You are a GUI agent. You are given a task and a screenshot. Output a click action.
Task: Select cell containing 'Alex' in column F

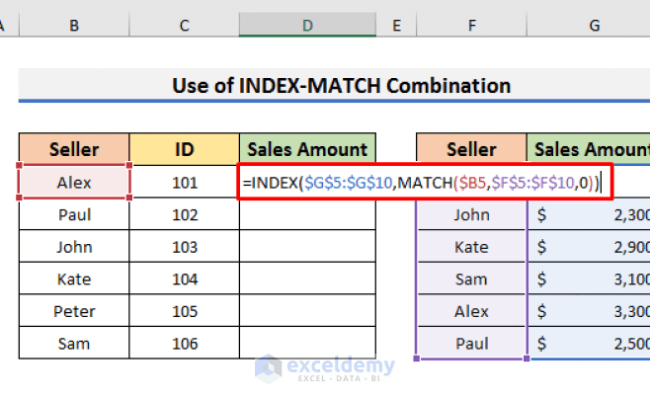pyautogui.click(x=471, y=311)
